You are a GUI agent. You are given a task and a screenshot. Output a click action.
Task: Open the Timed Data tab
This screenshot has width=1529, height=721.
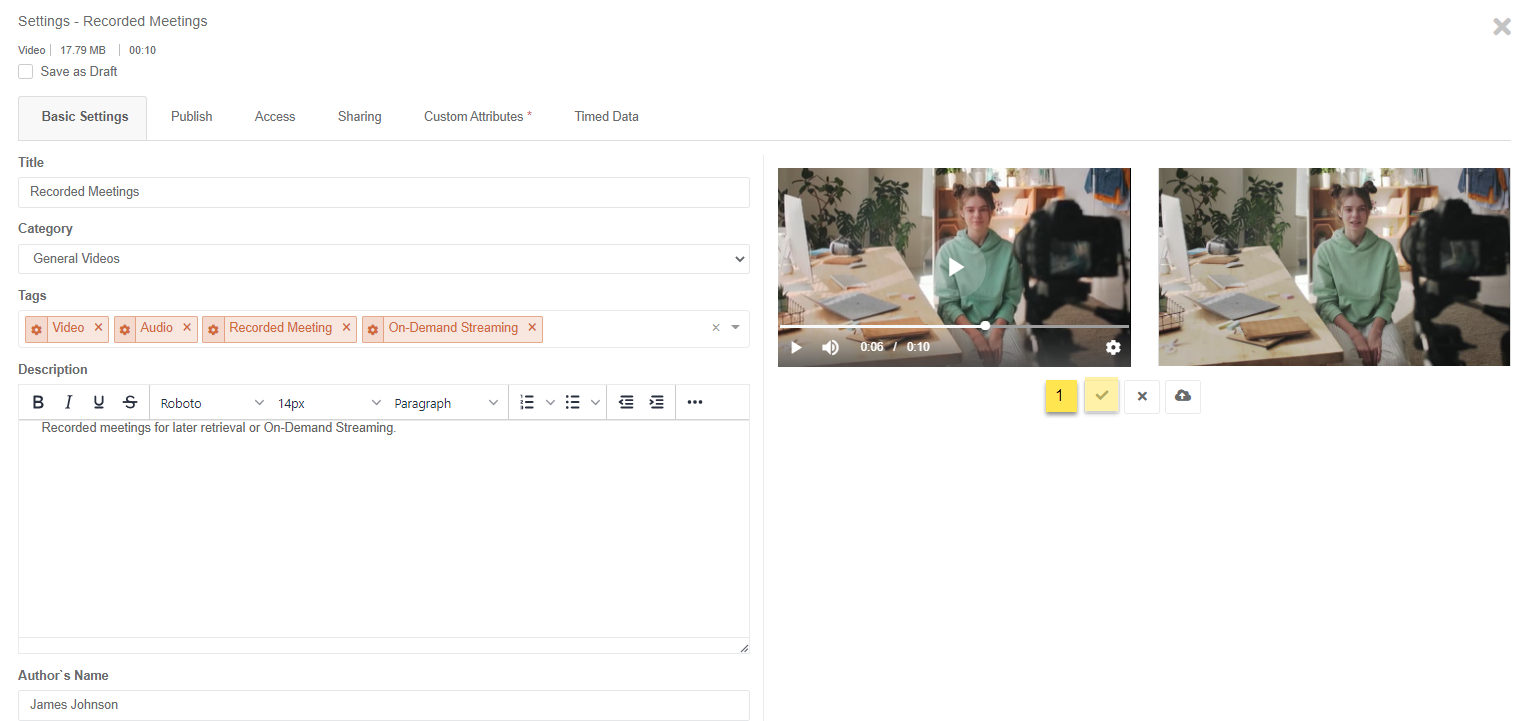coord(606,117)
